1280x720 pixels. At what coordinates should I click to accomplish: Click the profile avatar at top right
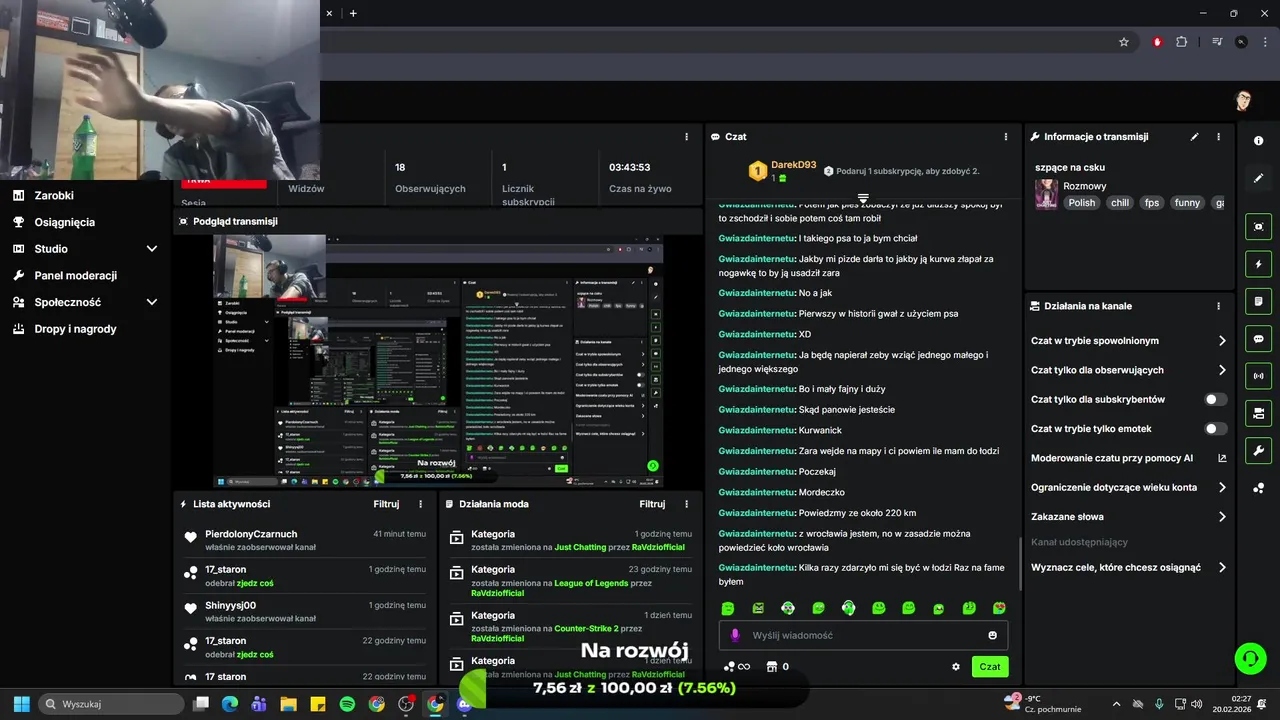[1243, 101]
